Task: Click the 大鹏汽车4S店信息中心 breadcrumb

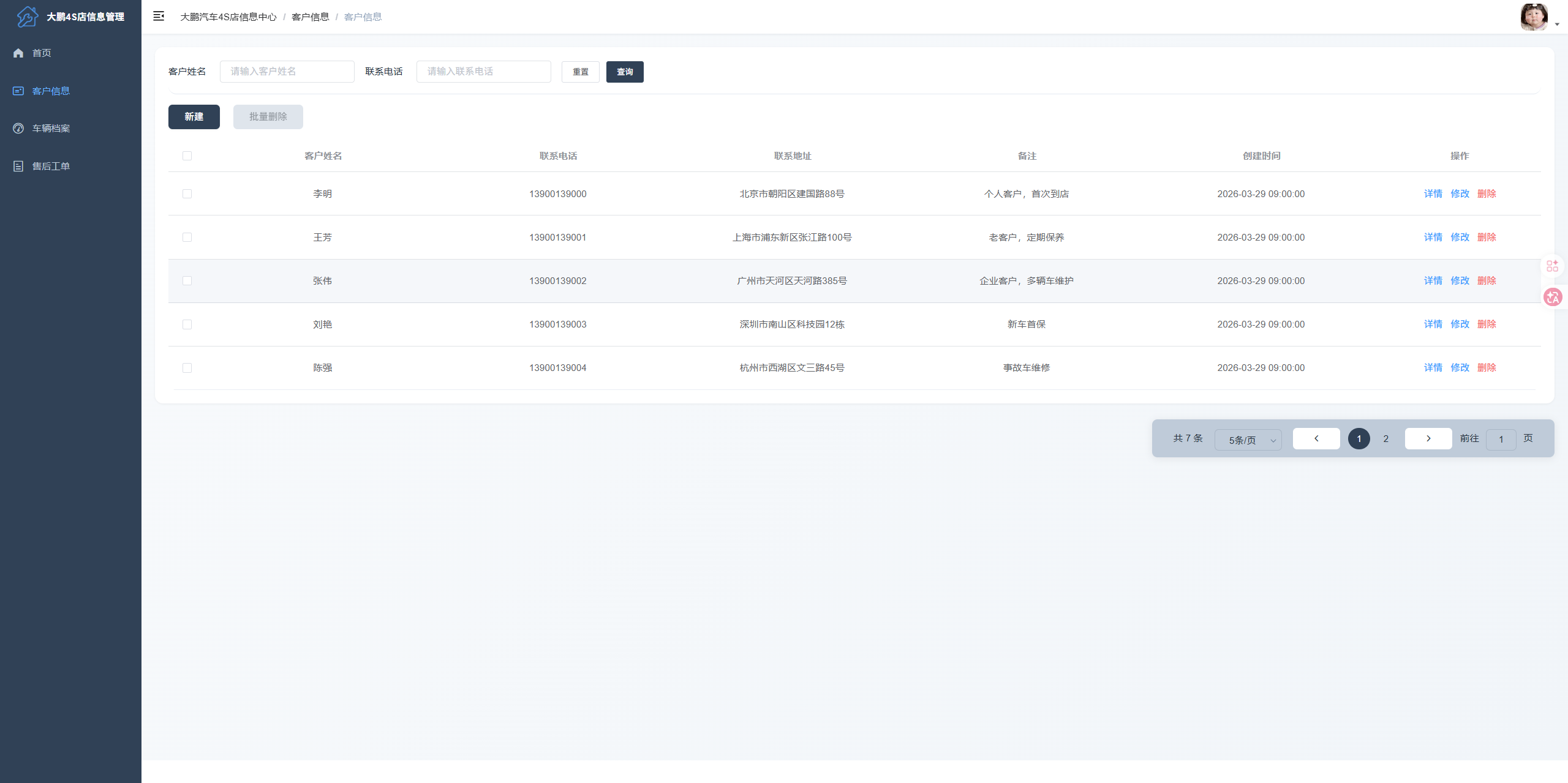Action: 228,17
